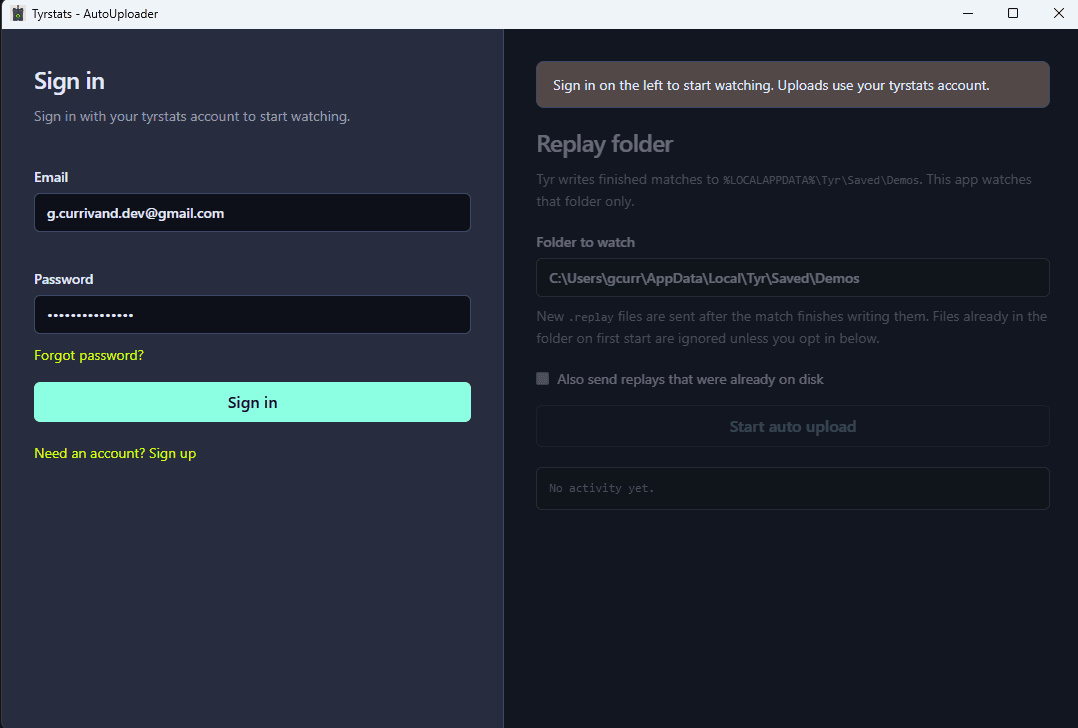
Task: Click the Password field label
Action: point(63,279)
